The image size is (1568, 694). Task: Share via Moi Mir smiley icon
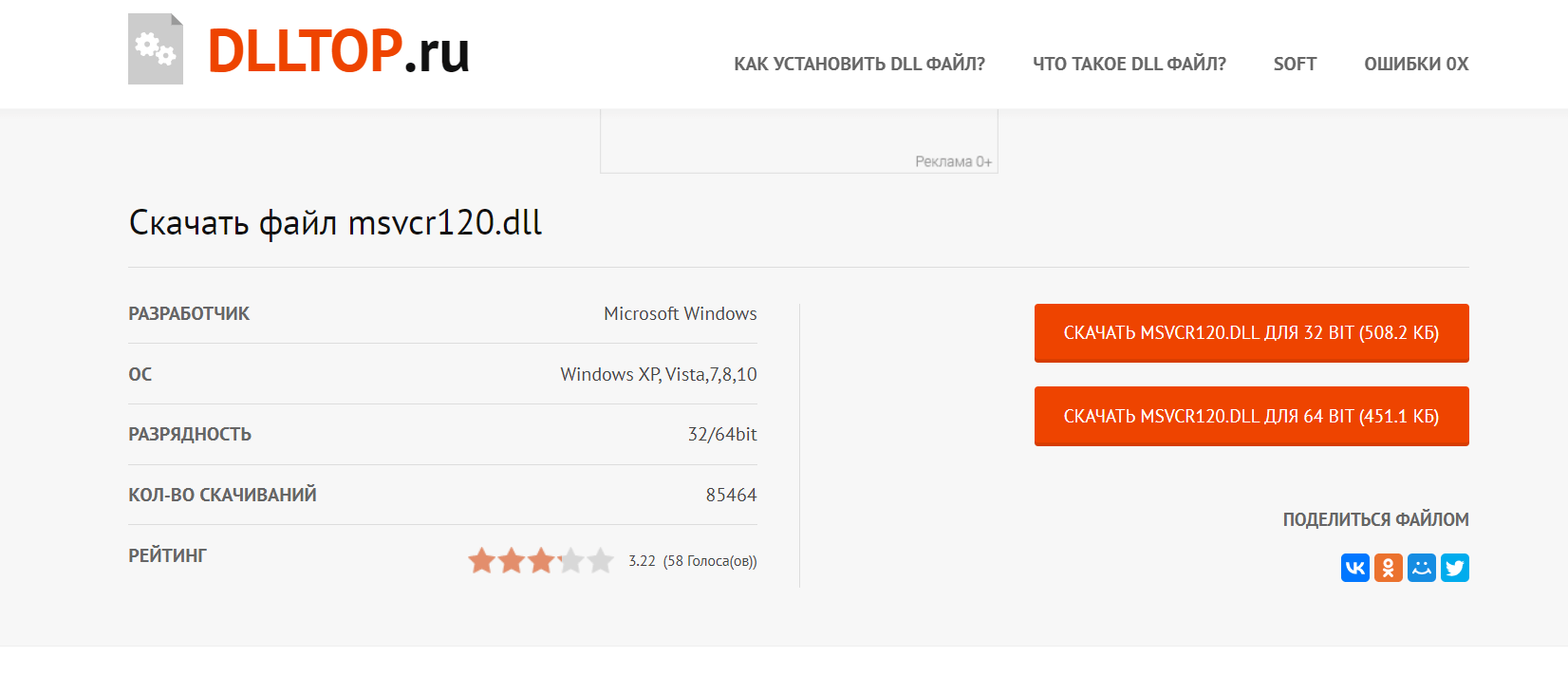pos(1422,568)
